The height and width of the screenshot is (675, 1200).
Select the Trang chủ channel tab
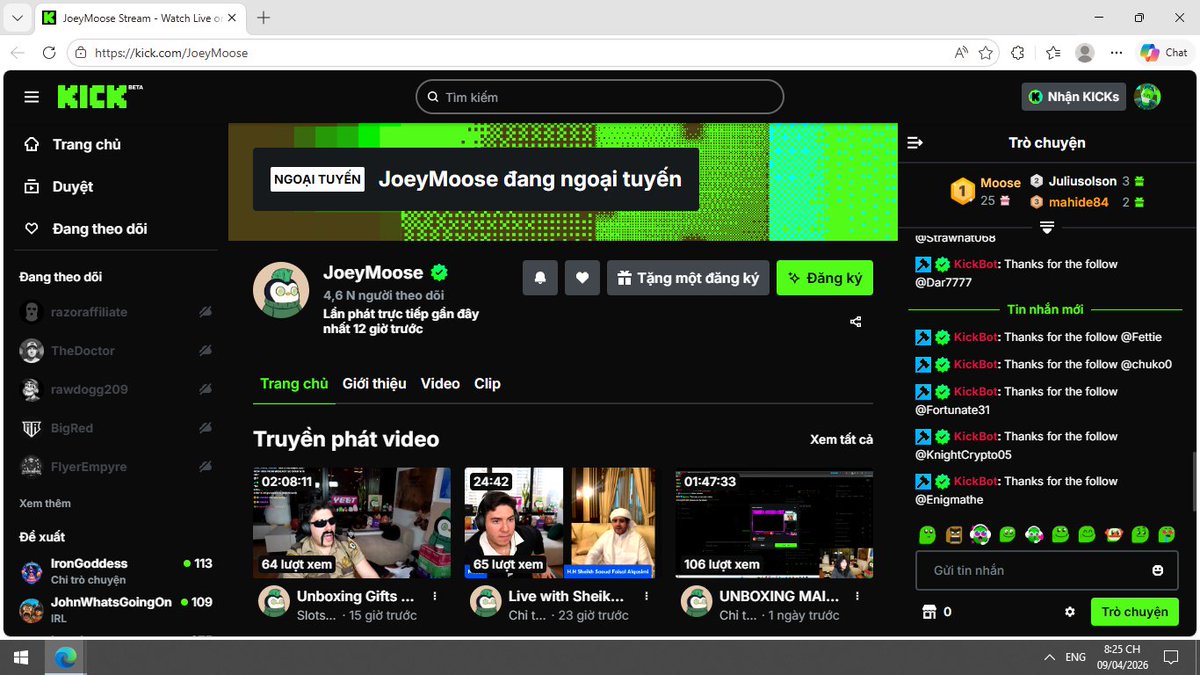point(294,384)
